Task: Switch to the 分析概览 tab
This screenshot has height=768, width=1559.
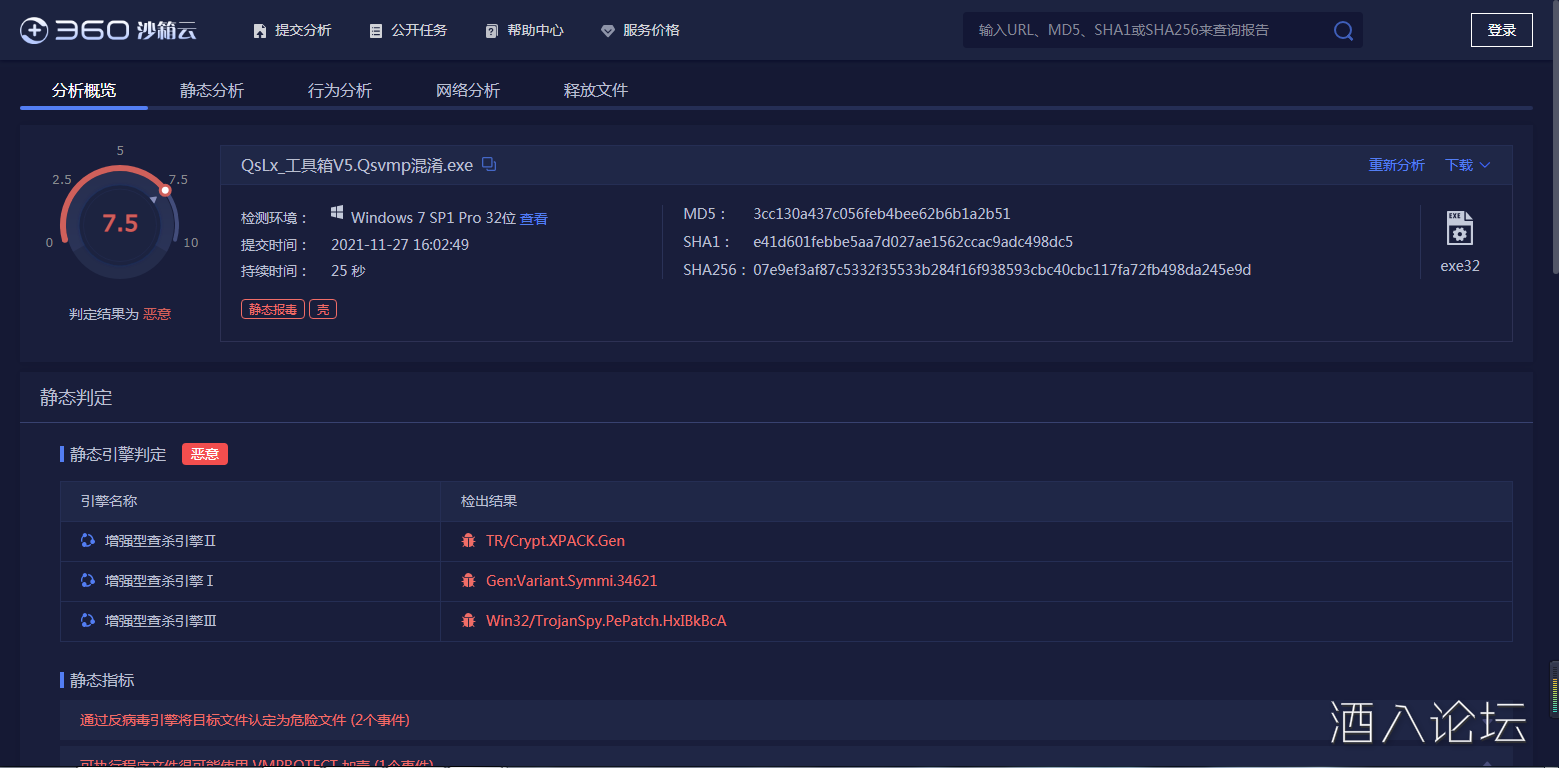Action: click(84, 91)
